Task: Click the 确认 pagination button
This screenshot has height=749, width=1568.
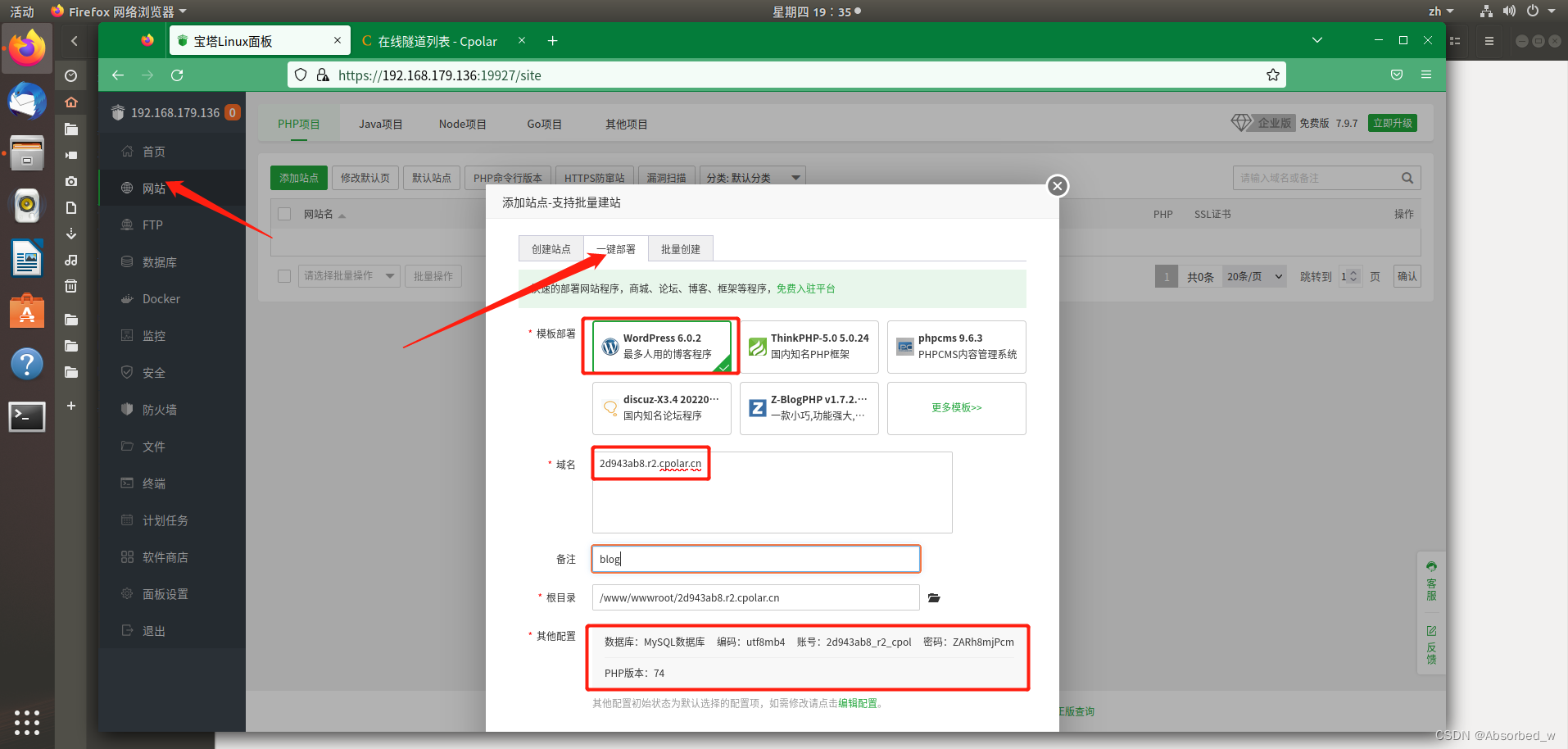Action: [x=1407, y=277]
